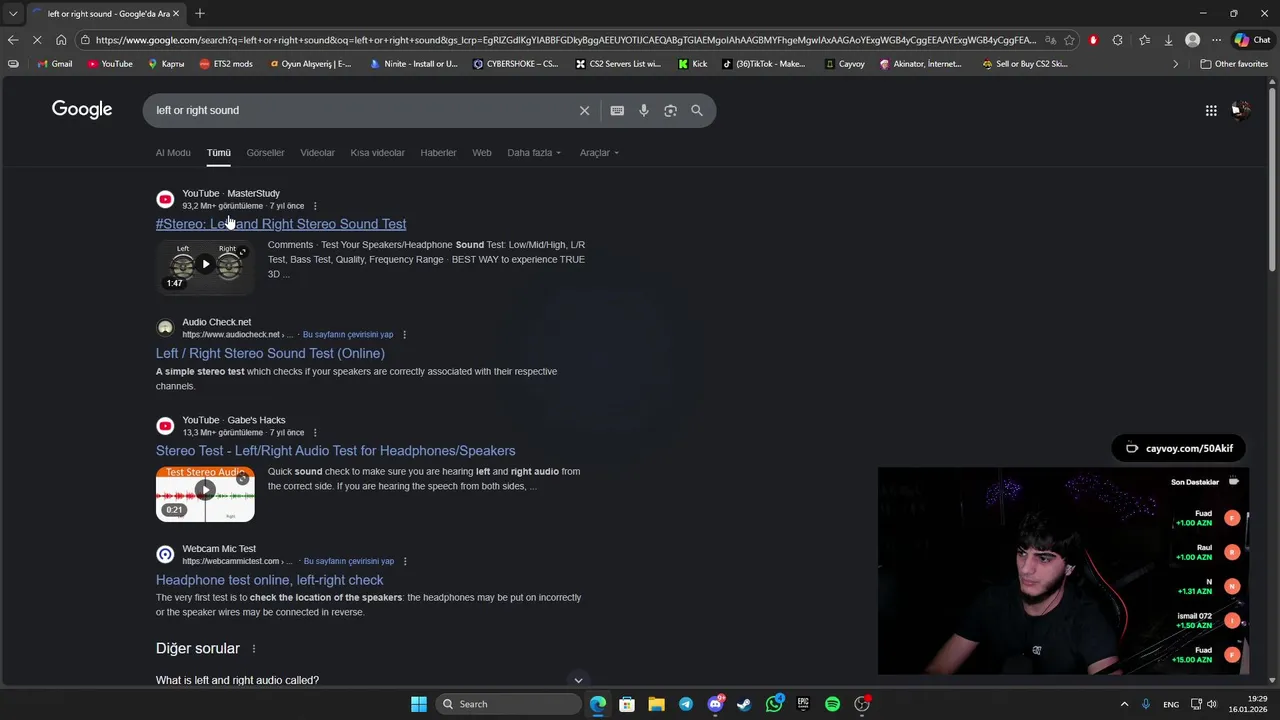Open the tab actions menu arrow
Screen dimensions: 1280x720
13,13
